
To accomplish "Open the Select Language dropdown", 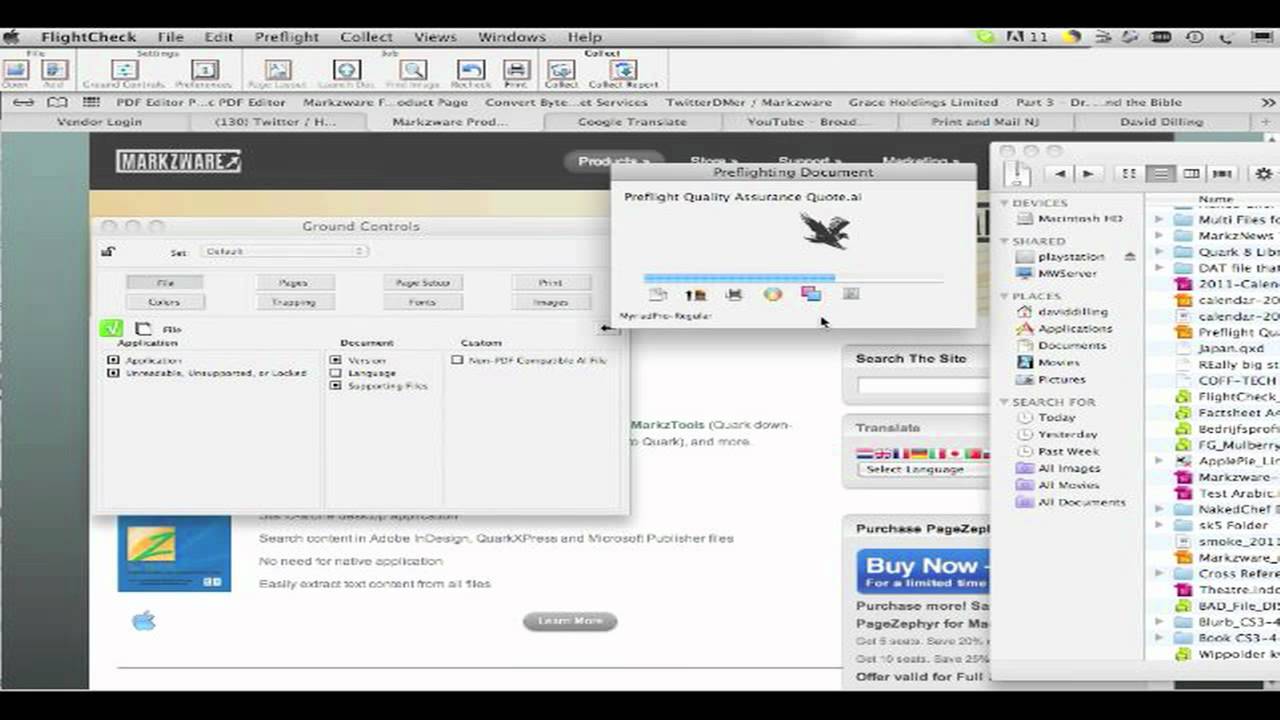I will point(922,469).
